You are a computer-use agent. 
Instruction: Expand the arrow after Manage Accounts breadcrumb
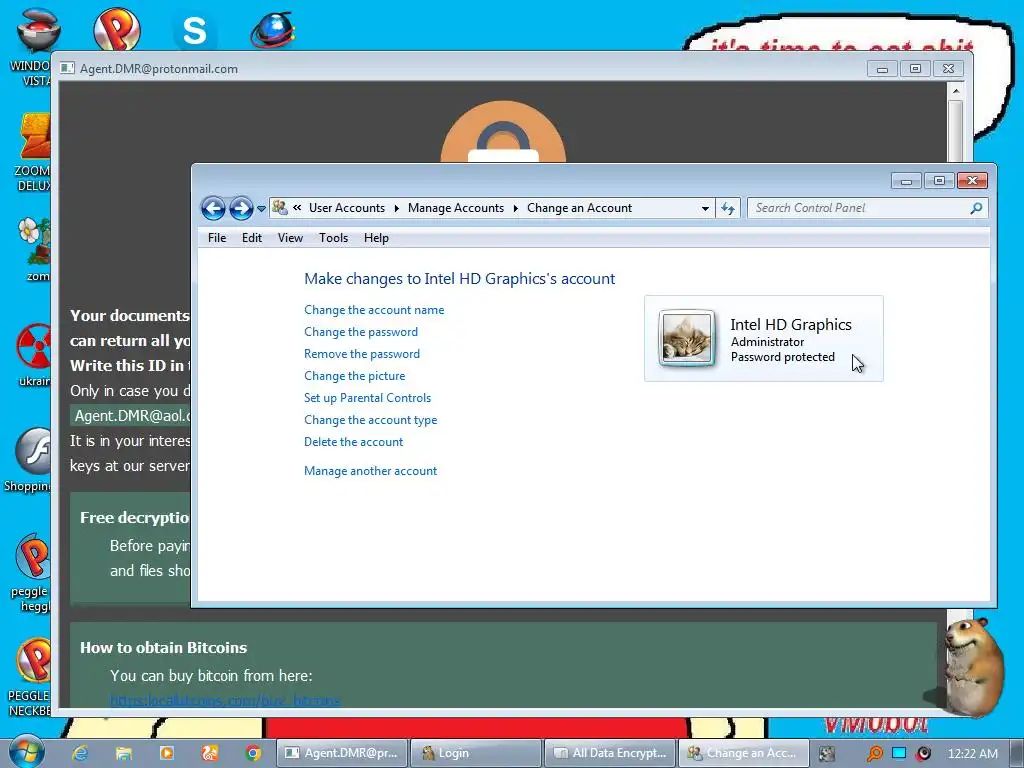515,208
